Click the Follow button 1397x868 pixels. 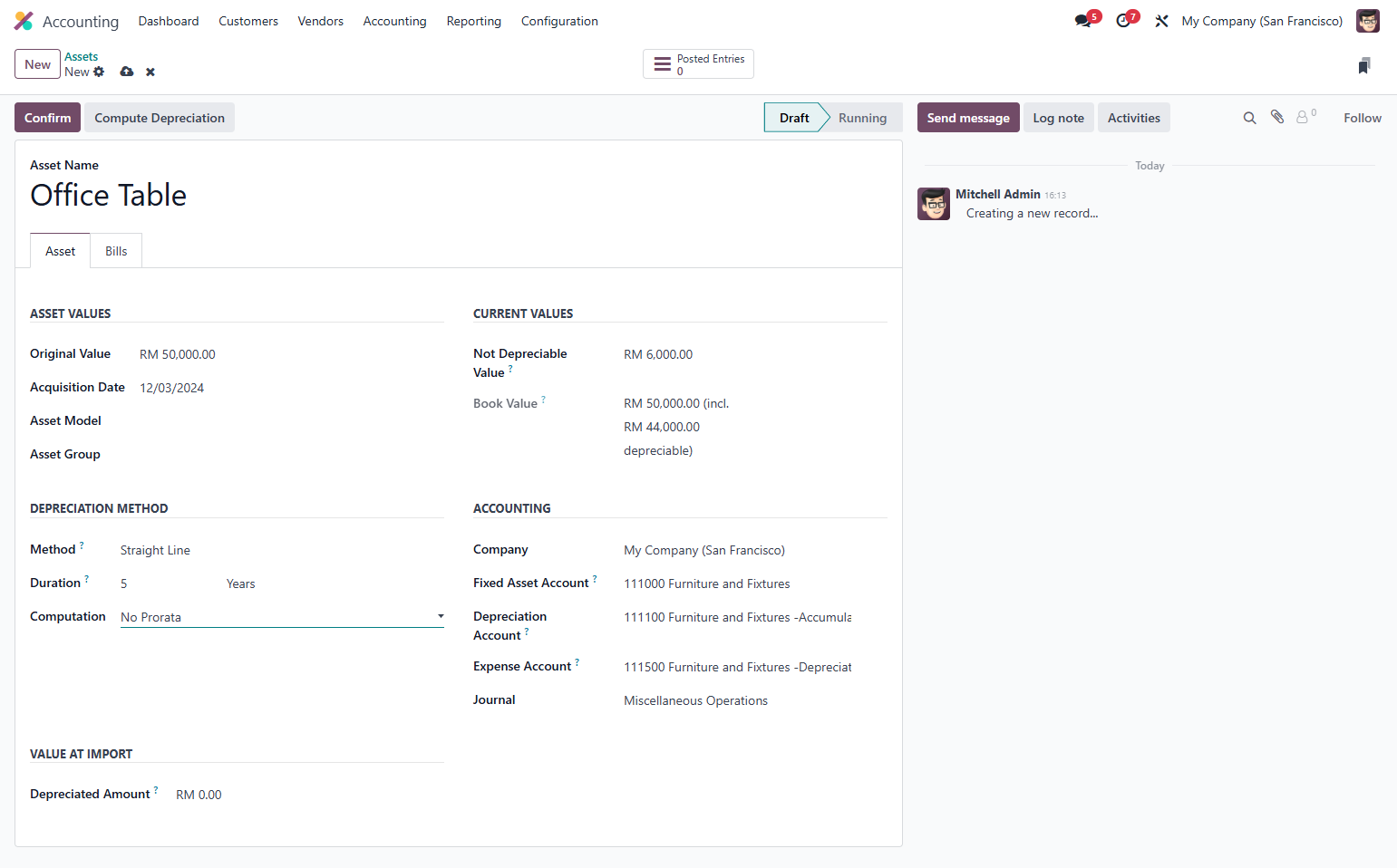click(x=1363, y=118)
